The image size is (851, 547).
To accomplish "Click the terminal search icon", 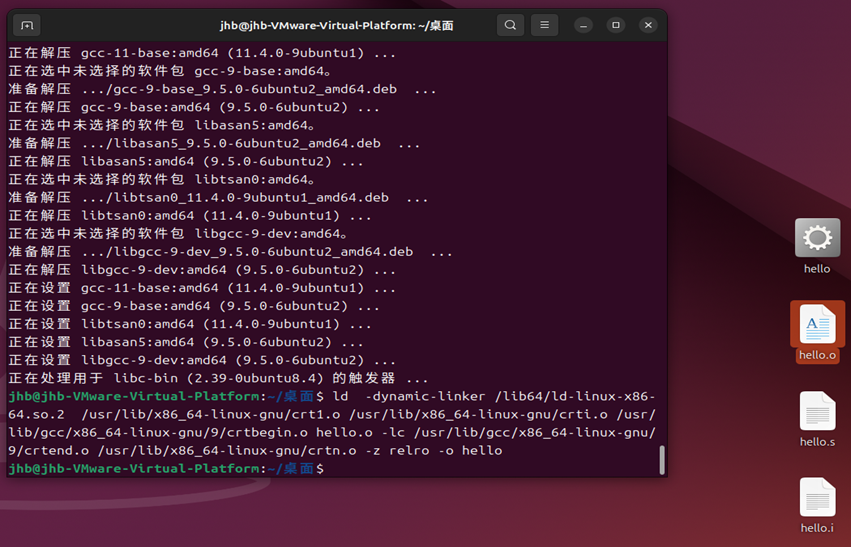I will pyautogui.click(x=510, y=25).
